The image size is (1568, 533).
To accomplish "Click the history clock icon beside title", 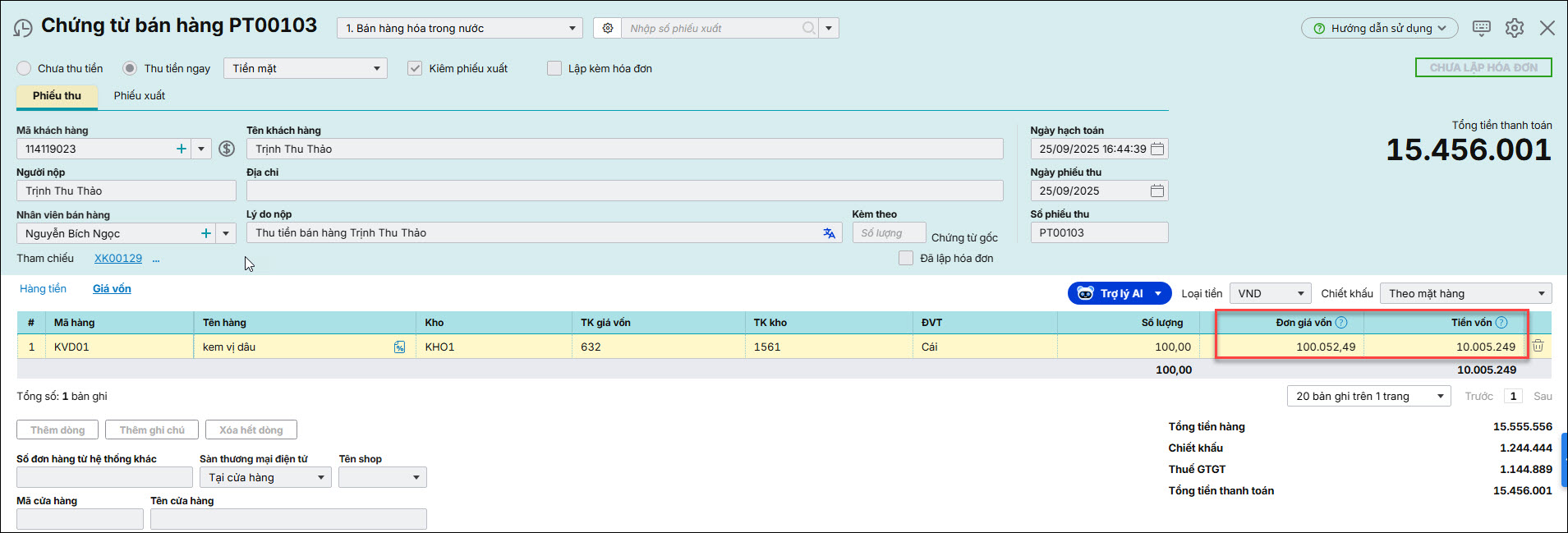I will pyautogui.click(x=23, y=28).
